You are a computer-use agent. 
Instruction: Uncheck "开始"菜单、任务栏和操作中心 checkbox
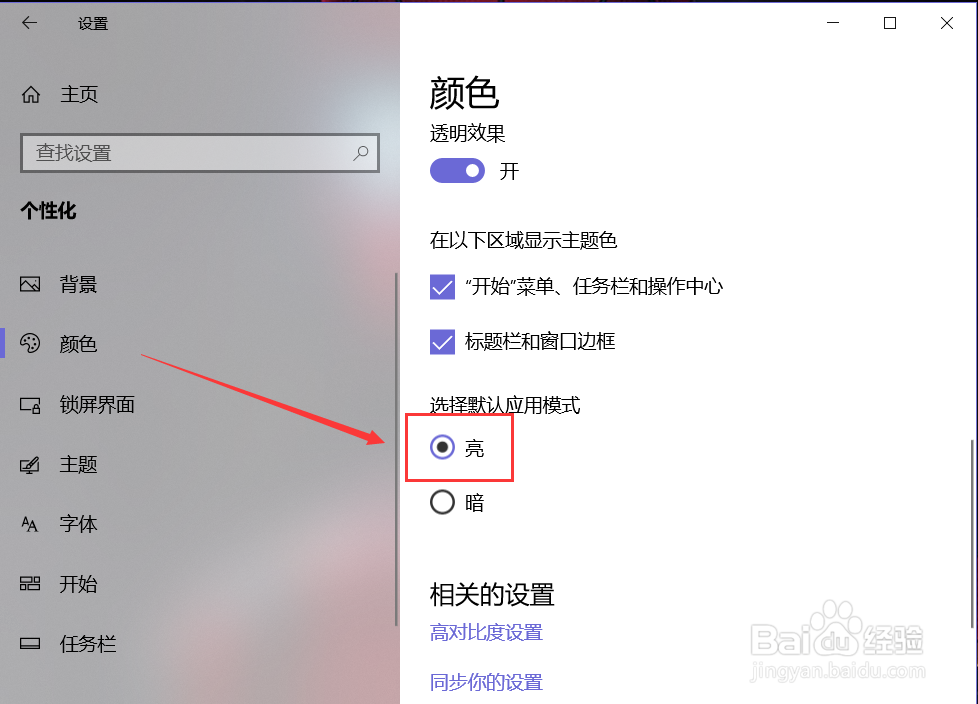(442, 287)
